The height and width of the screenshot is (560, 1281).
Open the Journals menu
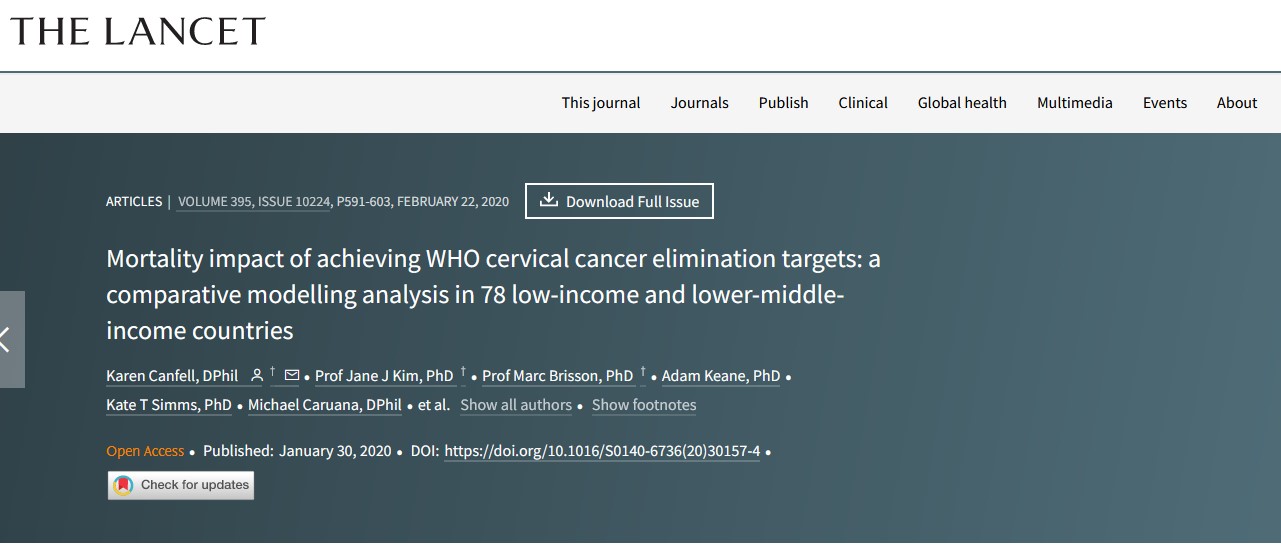700,103
